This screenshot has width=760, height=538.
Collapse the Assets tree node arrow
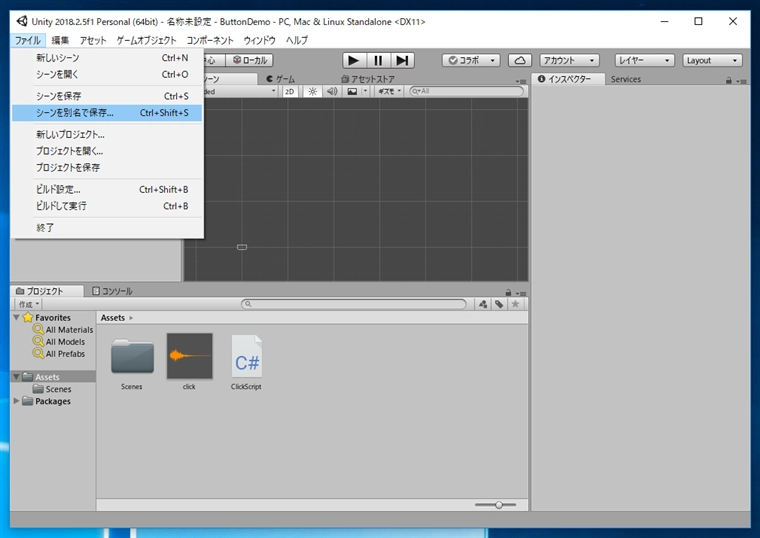pyautogui.click(x=16, y=377)
